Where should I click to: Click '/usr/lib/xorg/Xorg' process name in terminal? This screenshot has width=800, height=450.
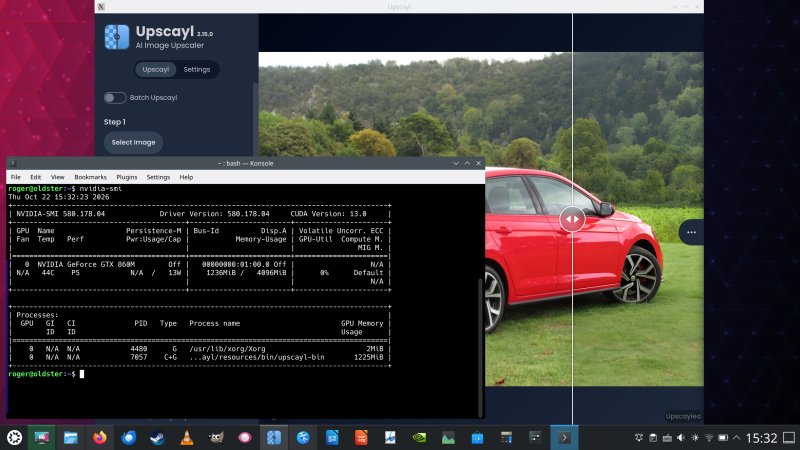click(x=227, y=349)
